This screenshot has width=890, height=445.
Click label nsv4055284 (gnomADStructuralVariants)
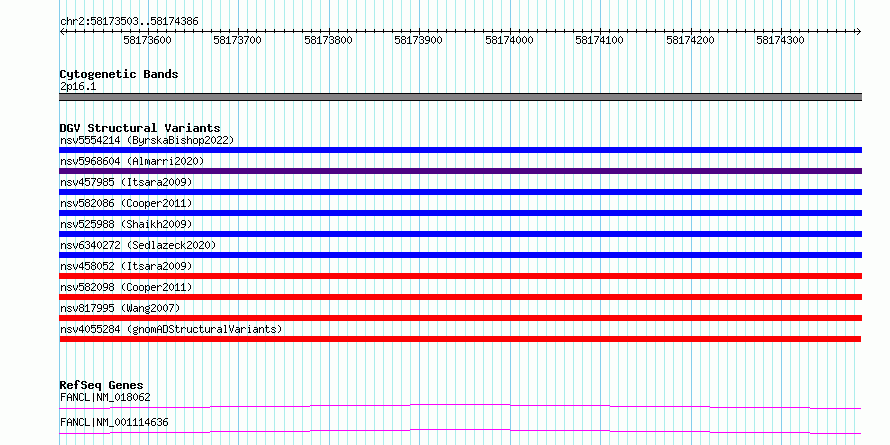171,329
